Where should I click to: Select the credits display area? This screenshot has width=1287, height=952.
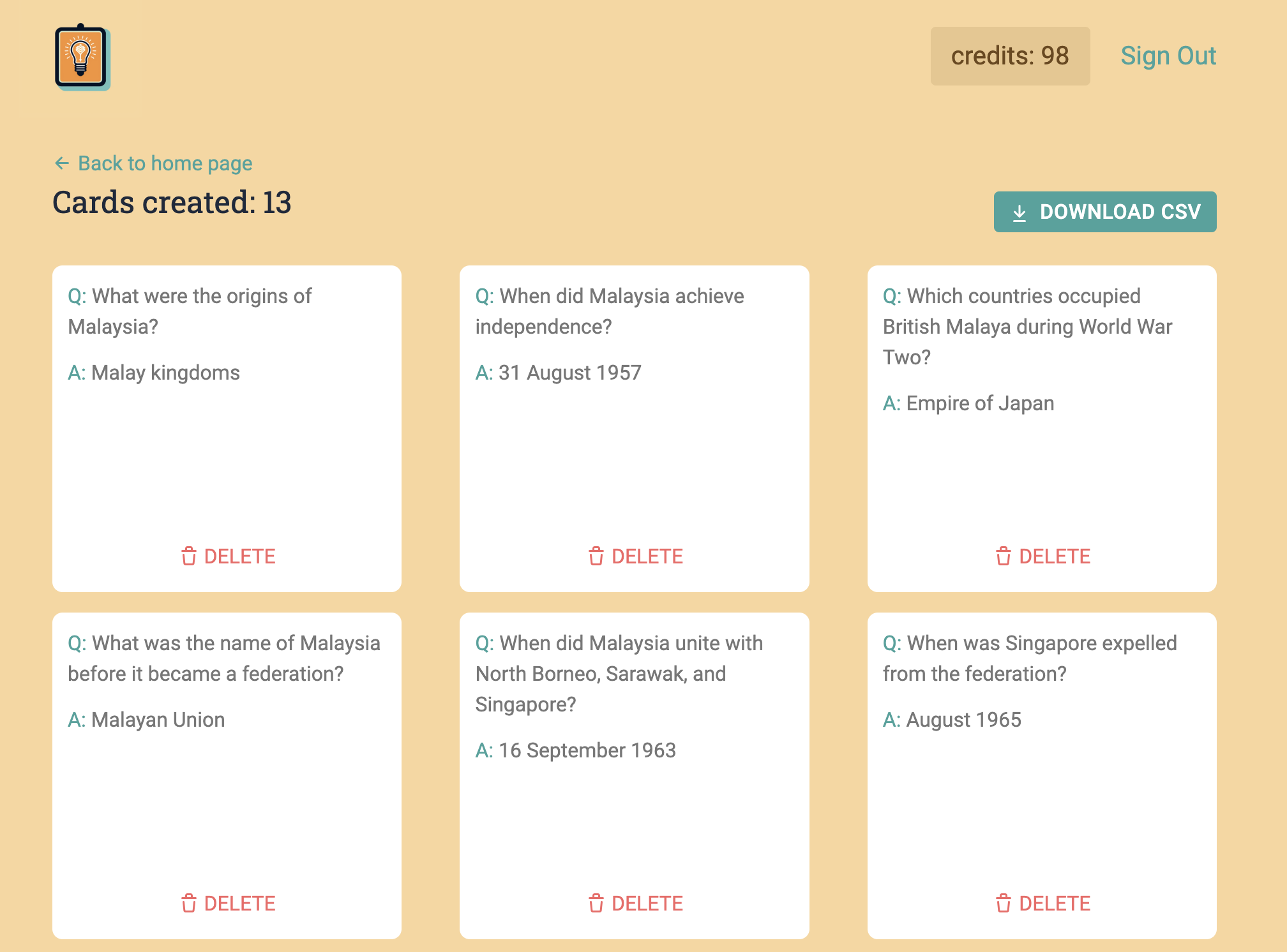point(1010,55)
